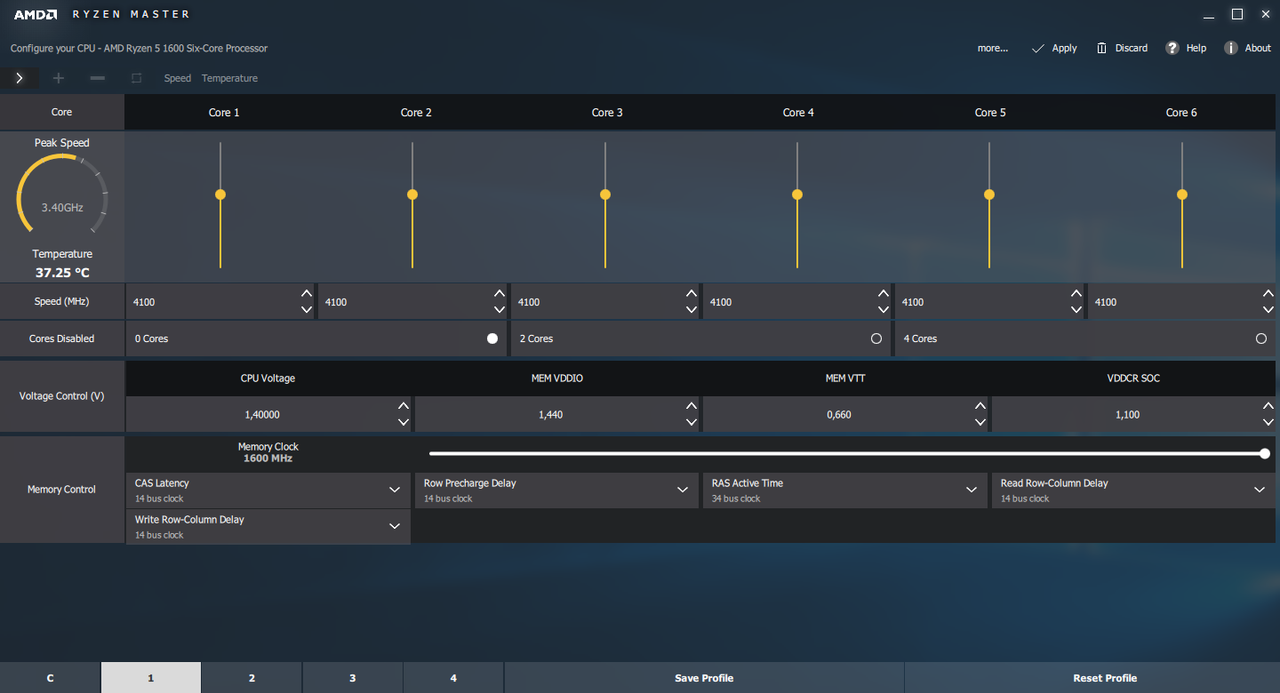Image resolution: width=1280 pixels, height=693 pixels.
Task: Lower CPU Voltage with down arrow
Action: click(403, 422)
